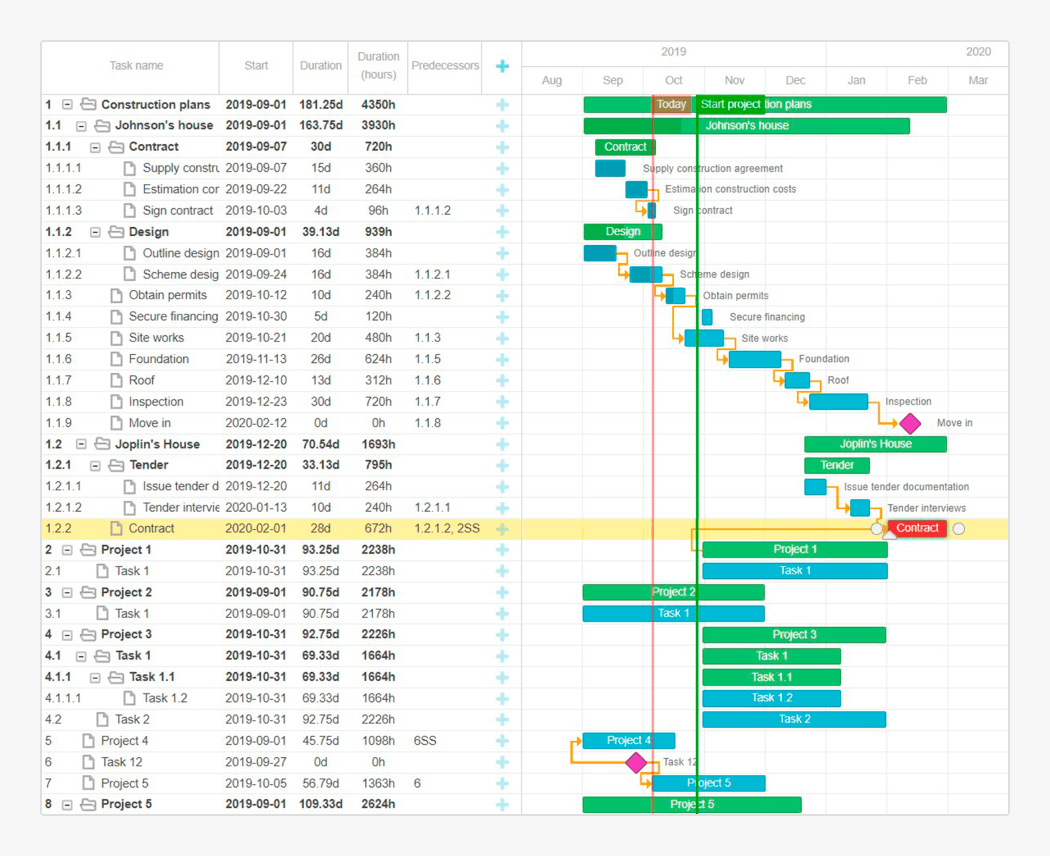Click plus icon on Project 4 row

tap(502, 741)
